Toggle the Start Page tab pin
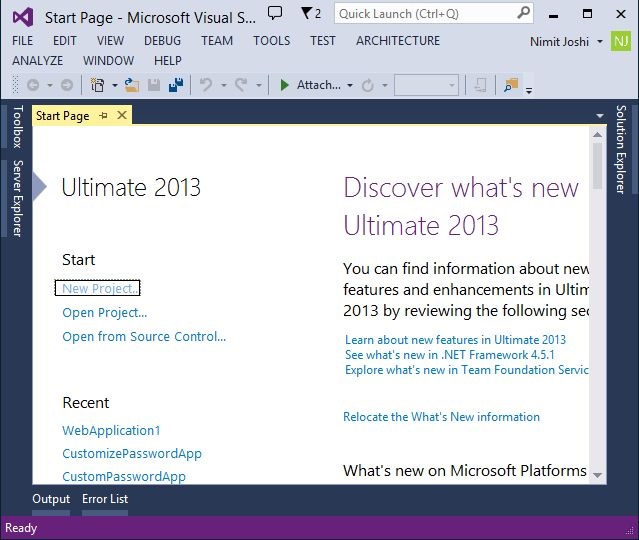639x540 pixels. 104,116
